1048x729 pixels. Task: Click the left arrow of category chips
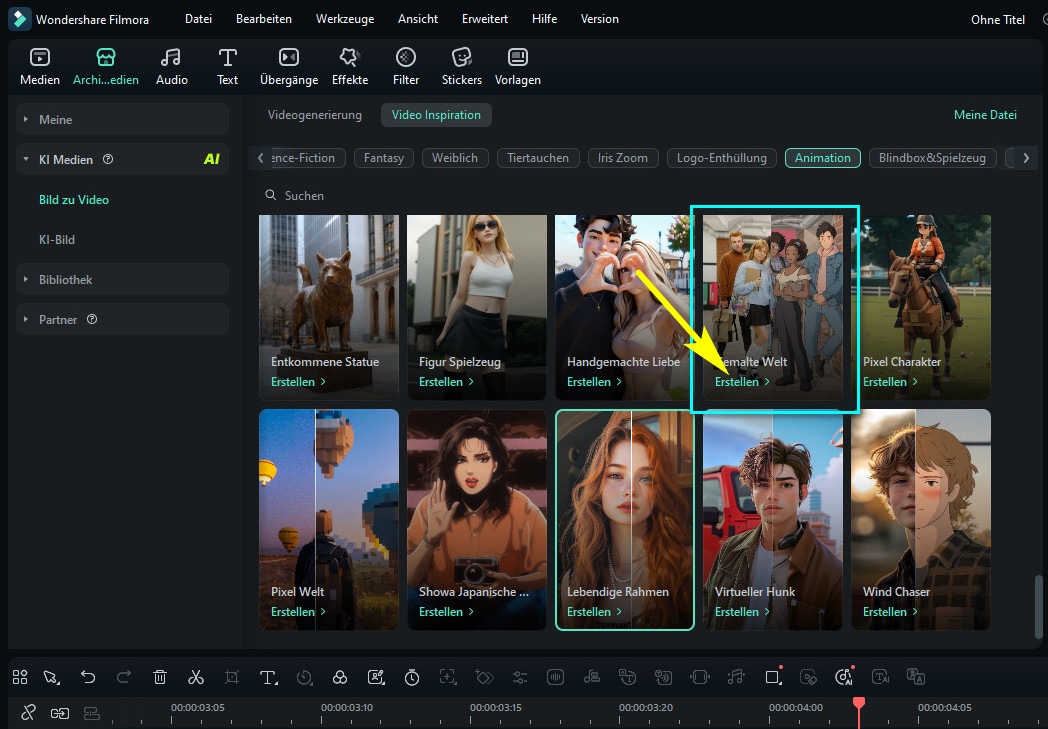260,158
